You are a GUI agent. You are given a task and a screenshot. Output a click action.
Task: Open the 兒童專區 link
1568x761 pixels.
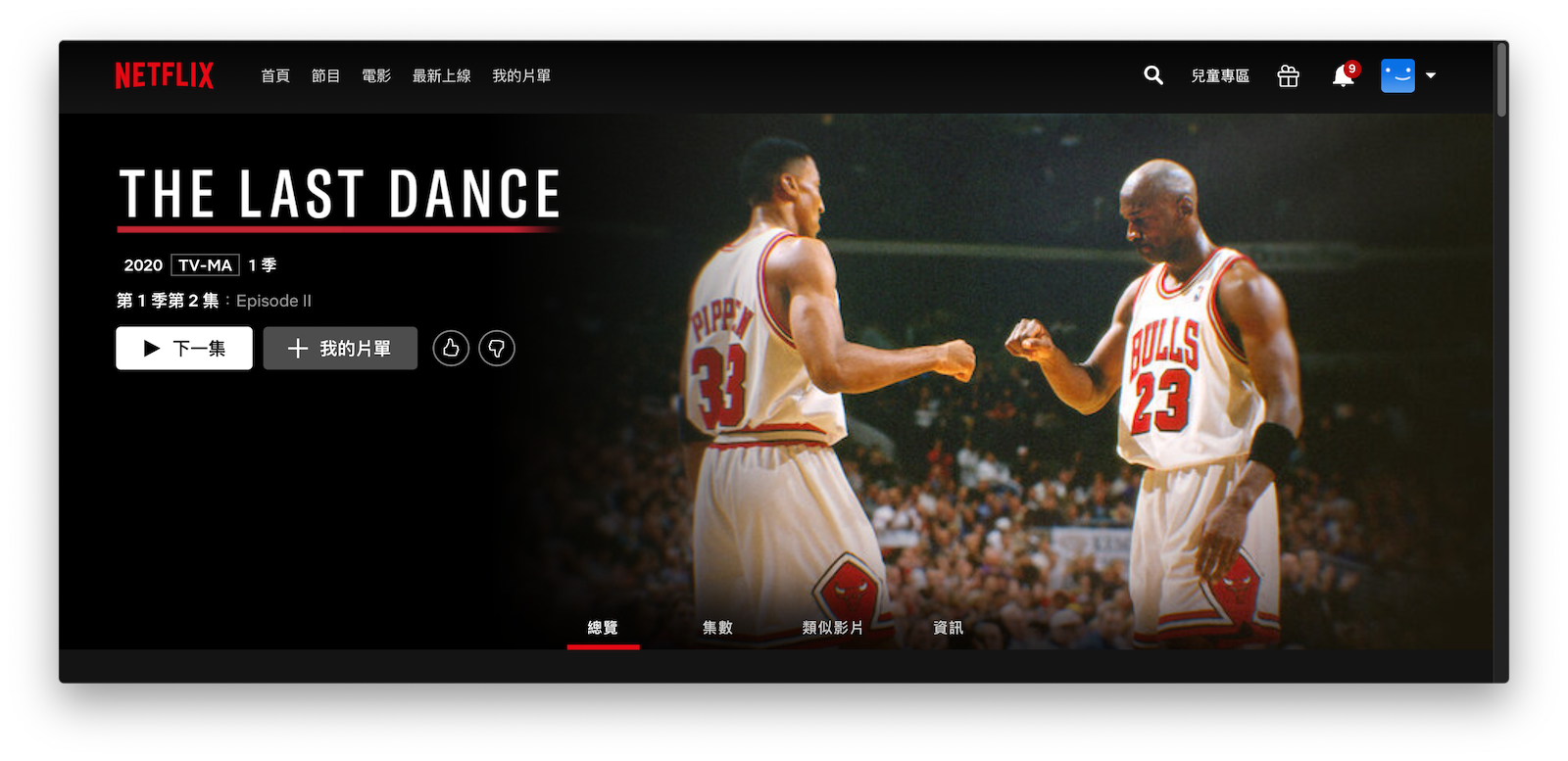[1220, 75]
